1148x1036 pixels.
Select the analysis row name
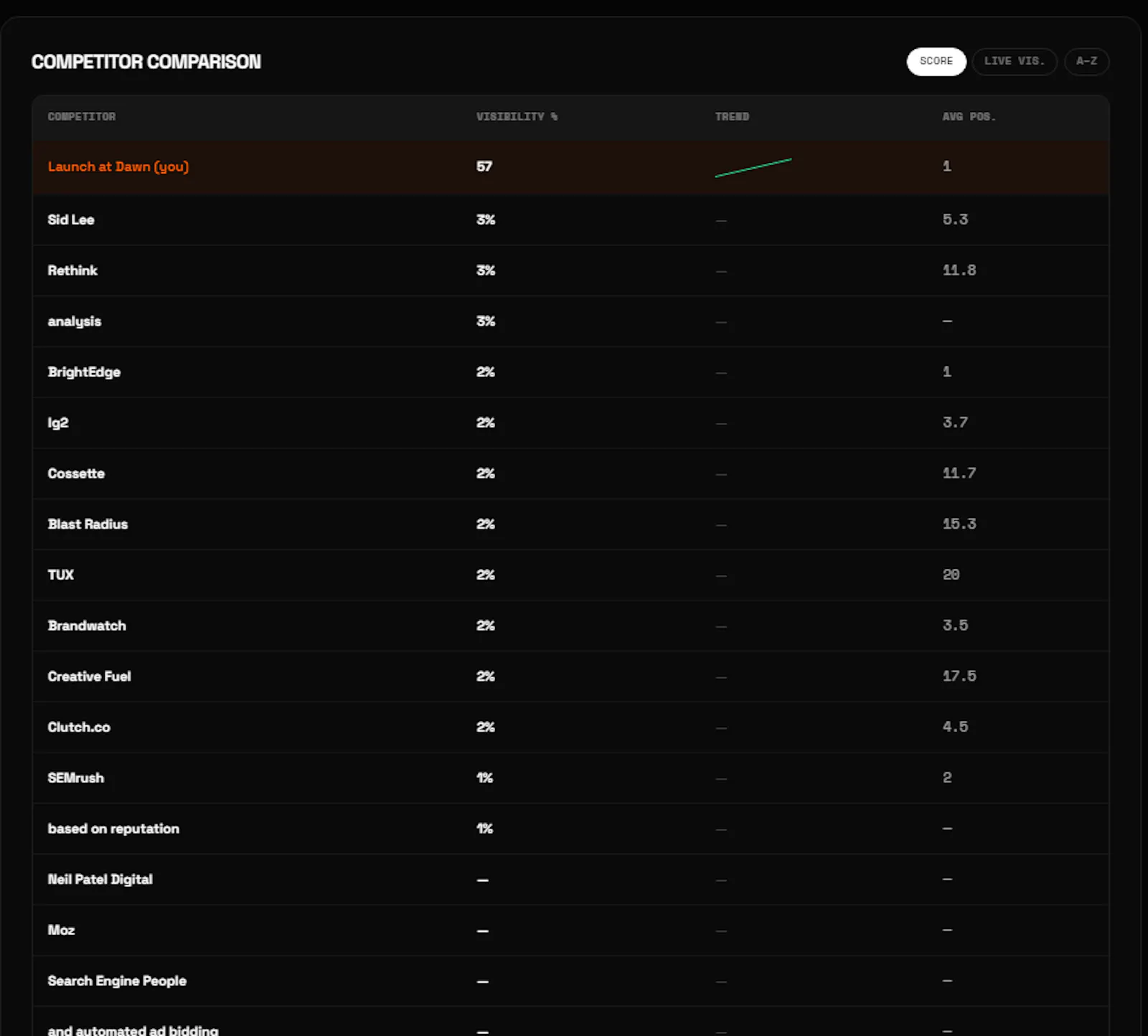click(x=75, y=321)
